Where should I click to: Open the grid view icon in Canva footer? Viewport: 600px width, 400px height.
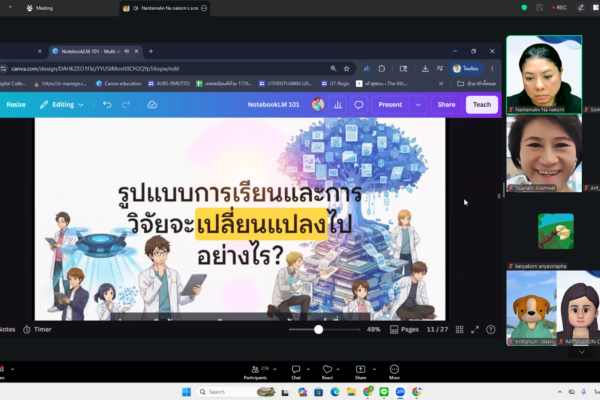[x=460, y=330]
